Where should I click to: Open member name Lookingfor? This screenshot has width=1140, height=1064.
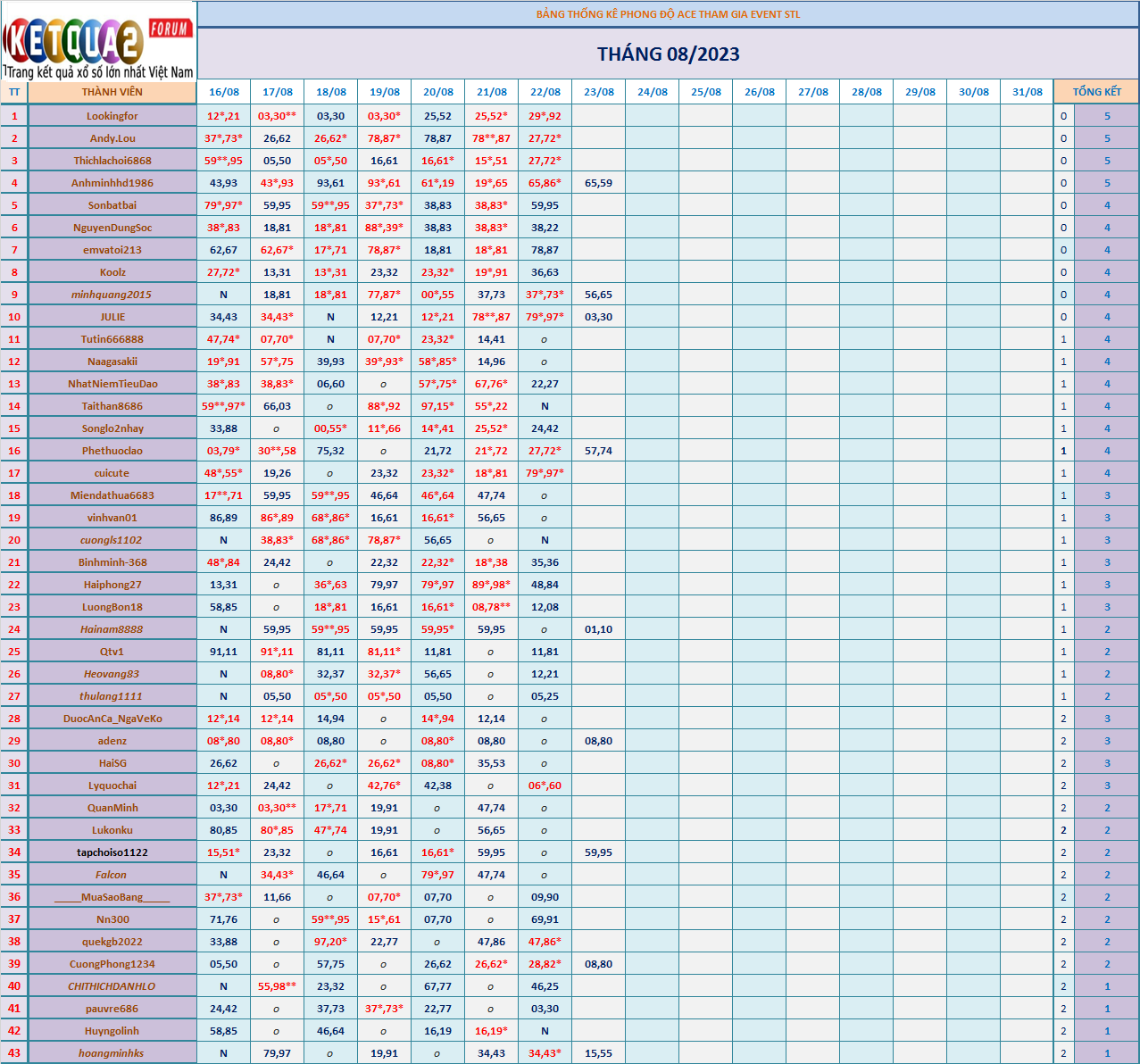pyautogui.click(x=112, y=116)
